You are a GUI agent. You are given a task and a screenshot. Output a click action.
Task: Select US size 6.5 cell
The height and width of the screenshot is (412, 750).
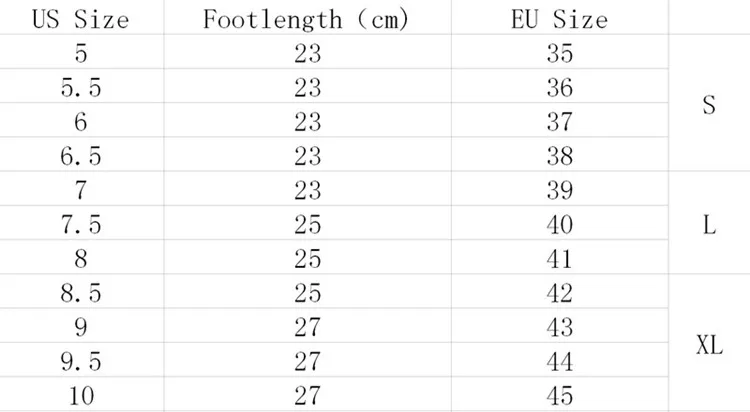coord(80,155)
